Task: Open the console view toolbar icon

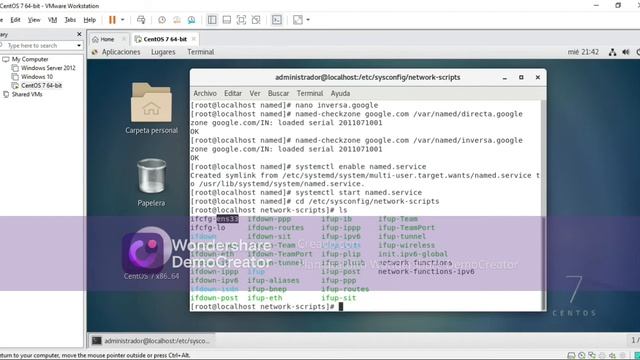Action: 277,20
